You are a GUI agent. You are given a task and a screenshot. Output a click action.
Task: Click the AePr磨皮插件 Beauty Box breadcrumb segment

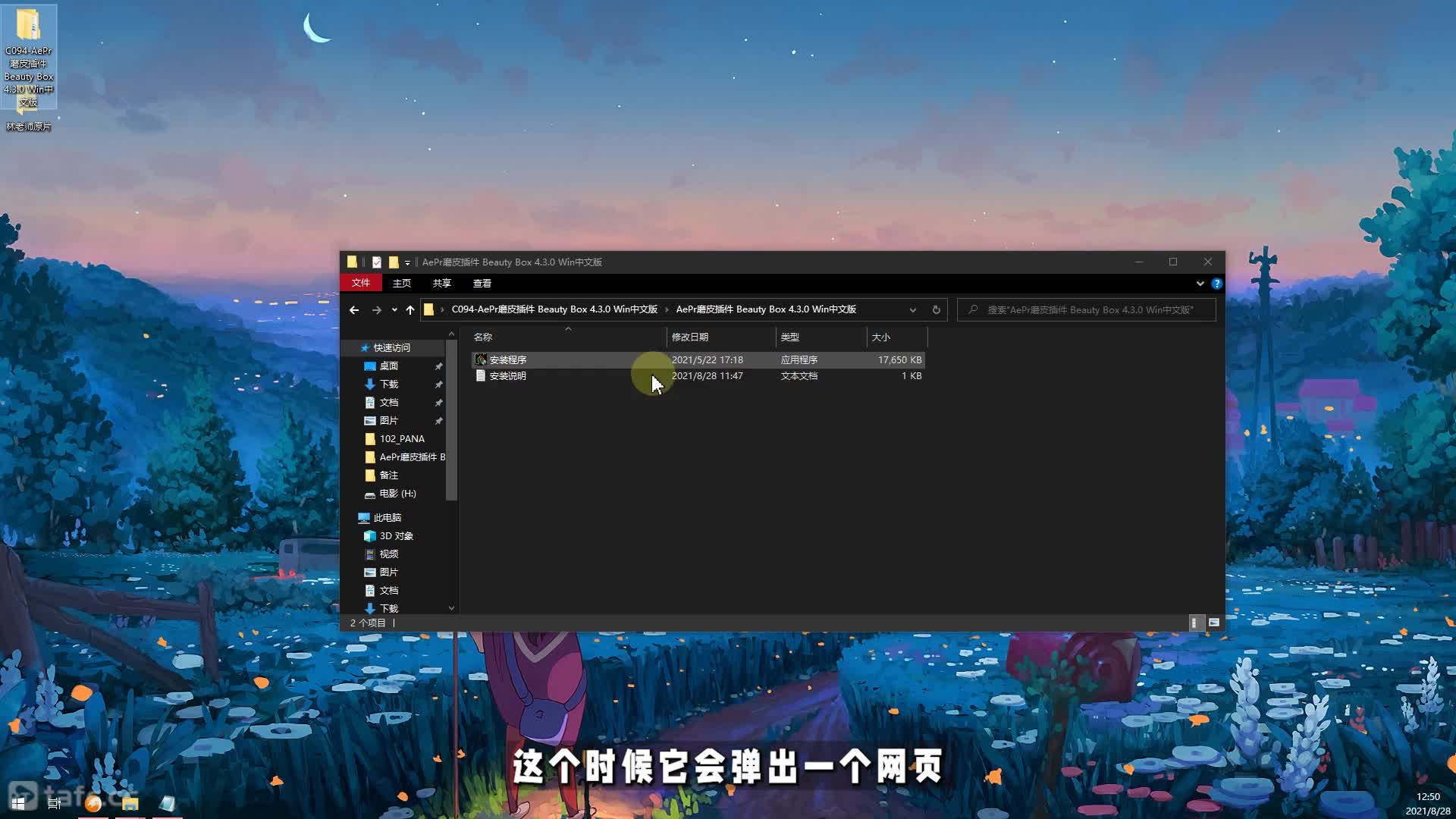point(766,309)
